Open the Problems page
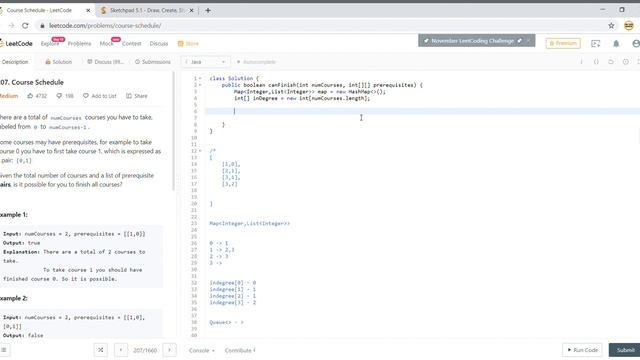 (x=79, y=44)
